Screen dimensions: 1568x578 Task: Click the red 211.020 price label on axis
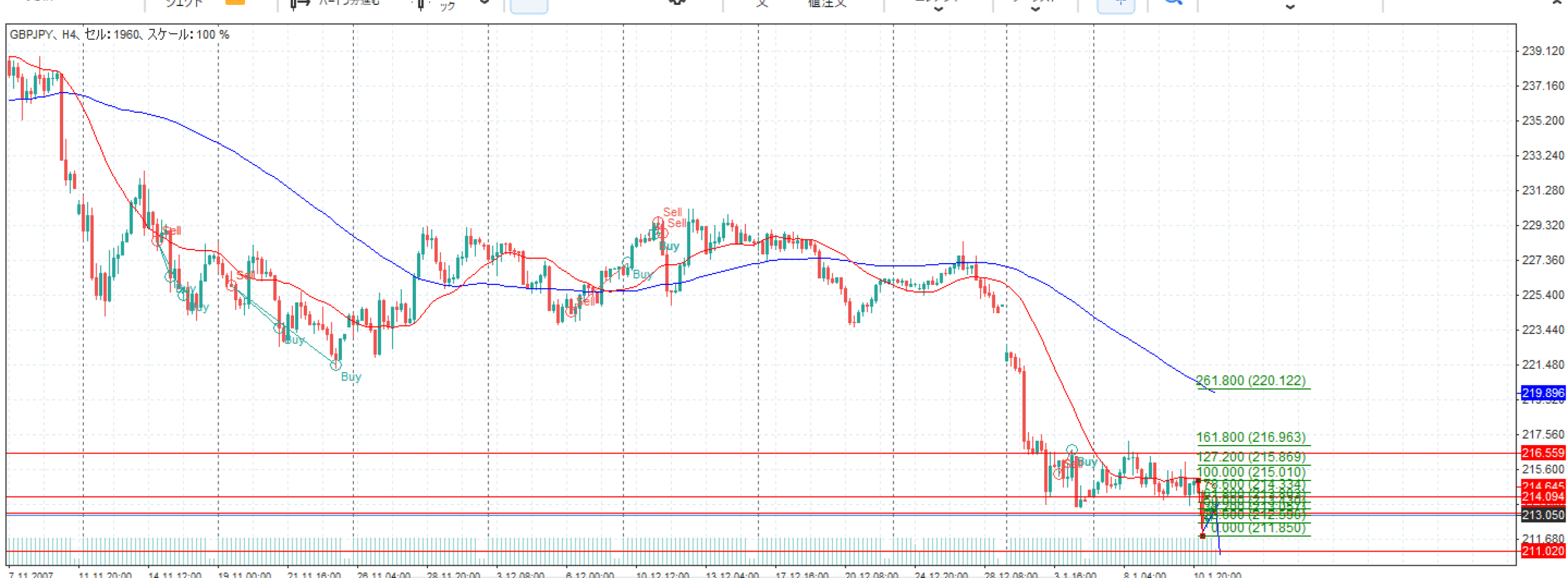coord(1542,551)
